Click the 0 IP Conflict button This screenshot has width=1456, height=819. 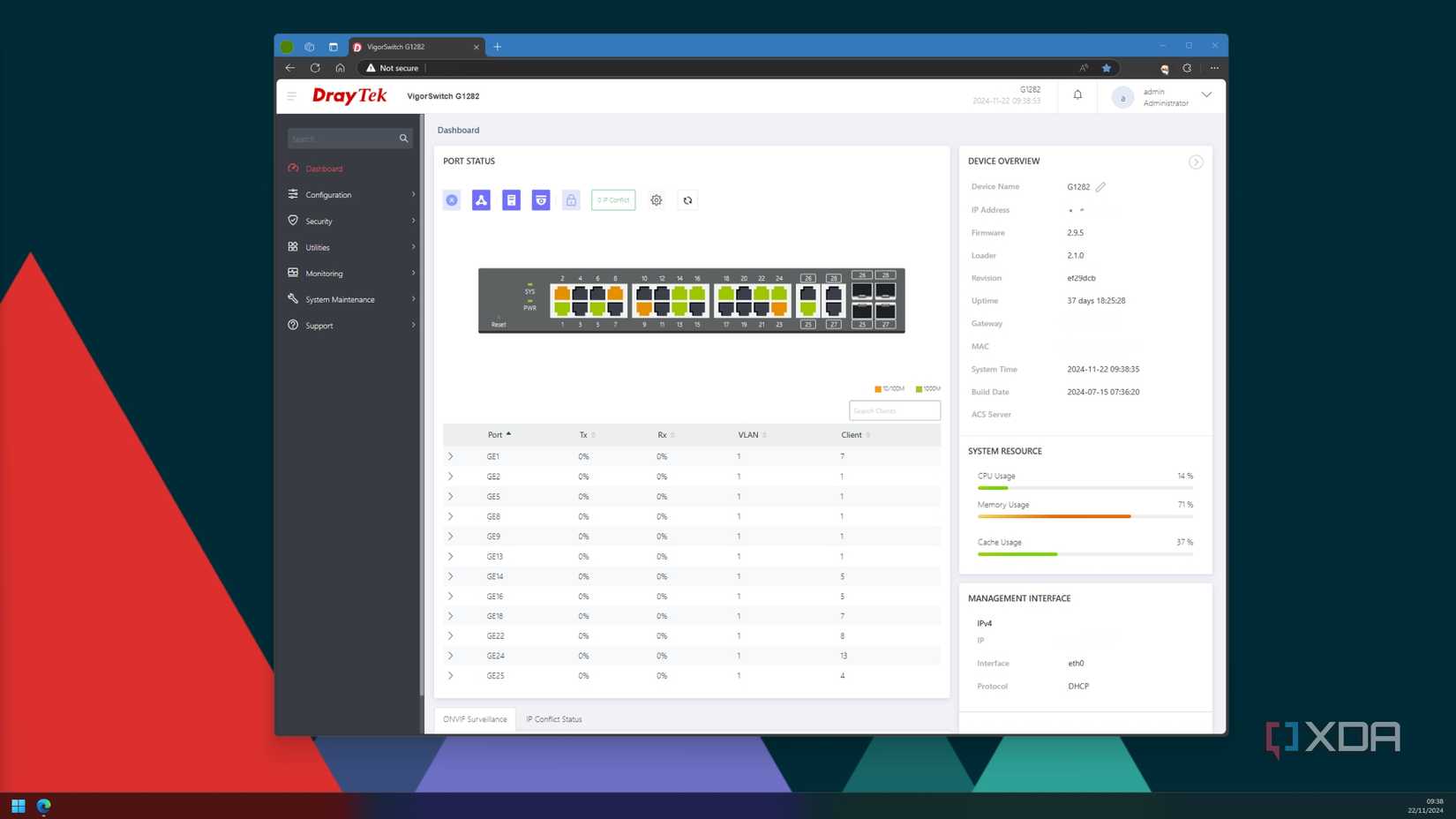click(x=612, y=199)
